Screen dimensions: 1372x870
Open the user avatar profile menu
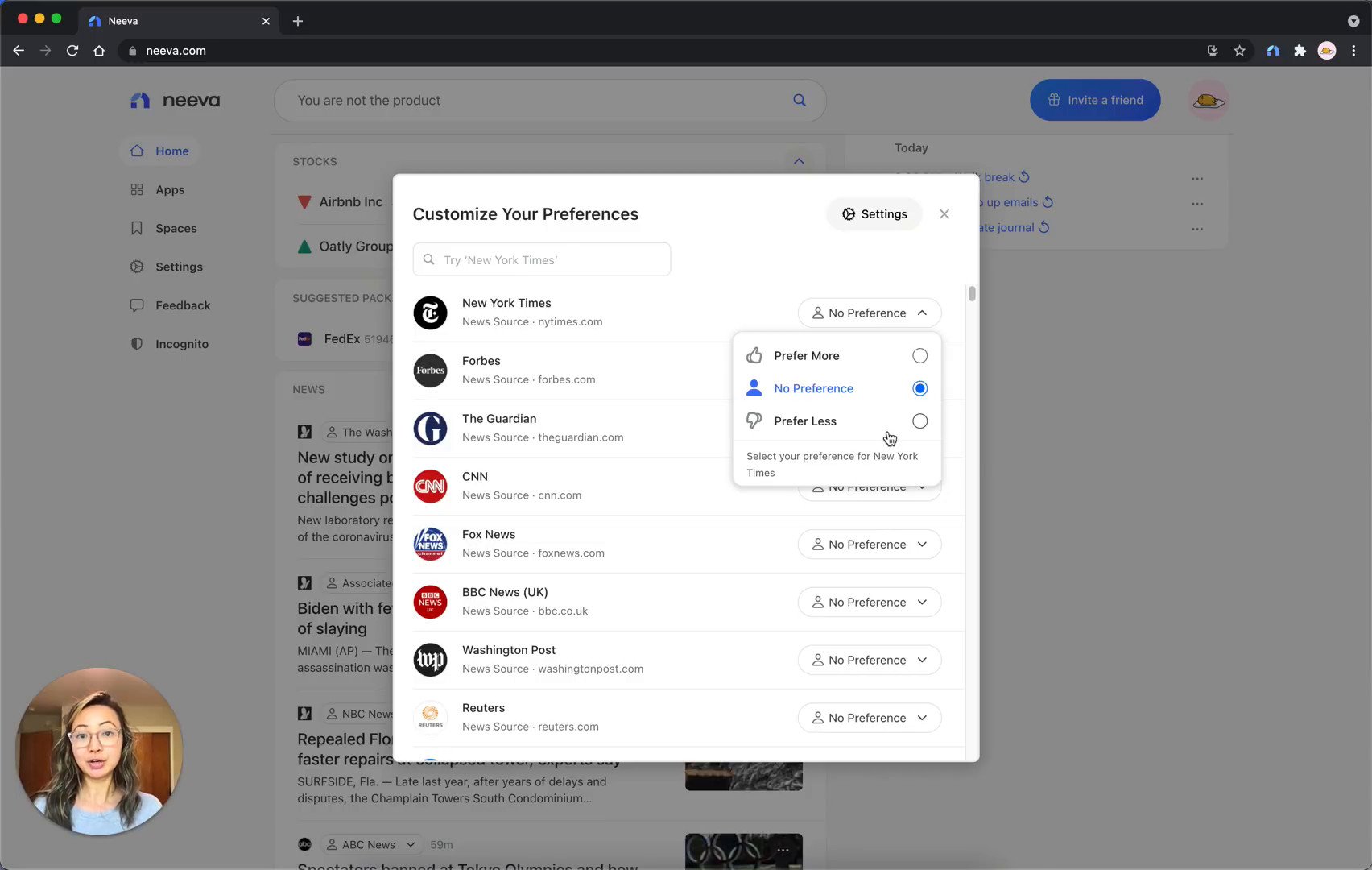1209,101
